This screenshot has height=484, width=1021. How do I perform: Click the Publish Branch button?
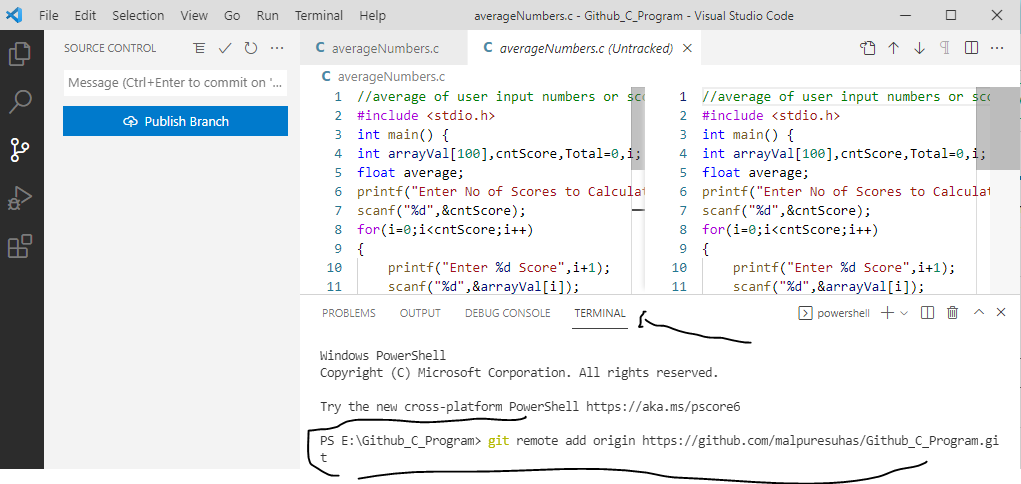pos(175,121)
